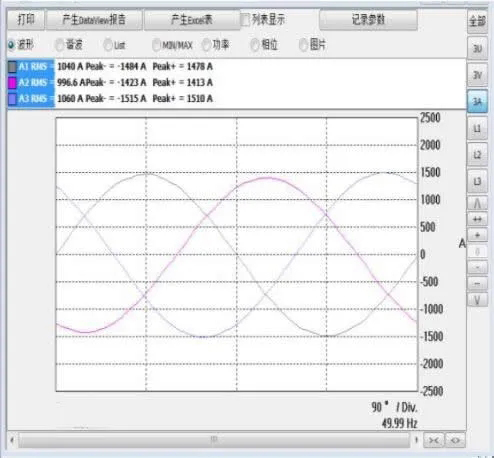
Task: Select the 3V view button
Action: click(477, 75)
